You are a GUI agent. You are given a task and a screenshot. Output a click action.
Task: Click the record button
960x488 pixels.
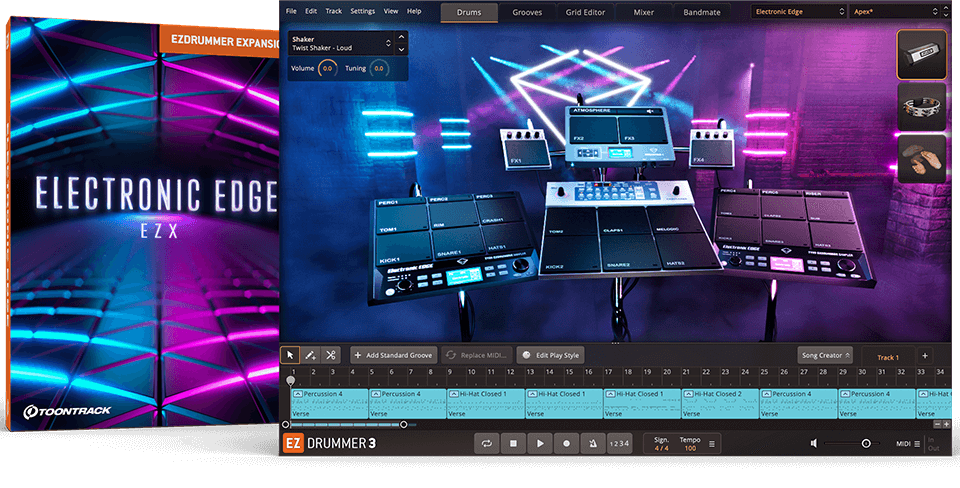pyautogui.click(x=566, y=443)
